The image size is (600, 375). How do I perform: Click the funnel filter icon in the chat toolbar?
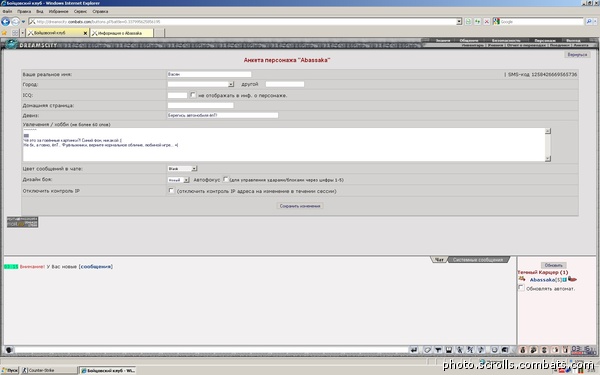[438, 350]
